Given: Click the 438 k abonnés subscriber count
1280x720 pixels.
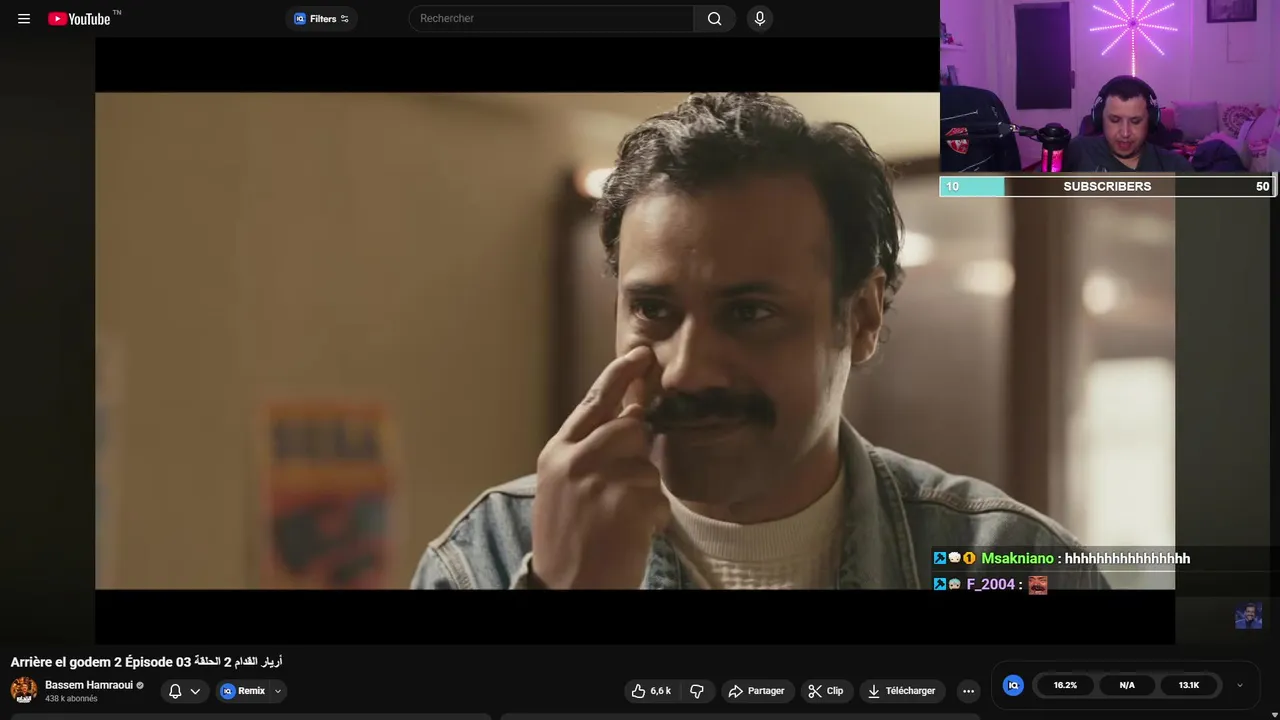Looking at the screenshot, I should coord(71,699).
